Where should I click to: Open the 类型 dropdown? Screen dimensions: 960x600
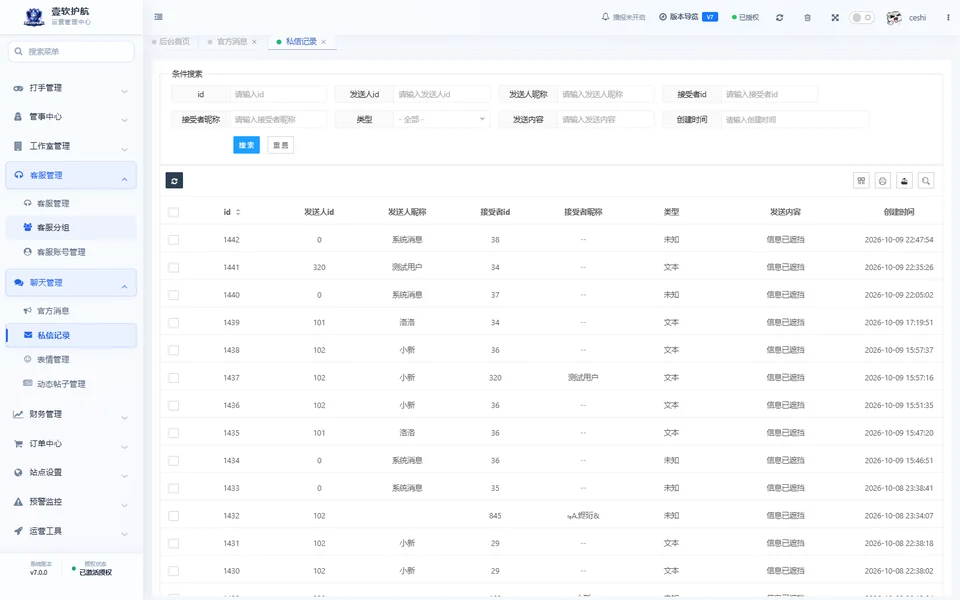click(x=442, y=119)
